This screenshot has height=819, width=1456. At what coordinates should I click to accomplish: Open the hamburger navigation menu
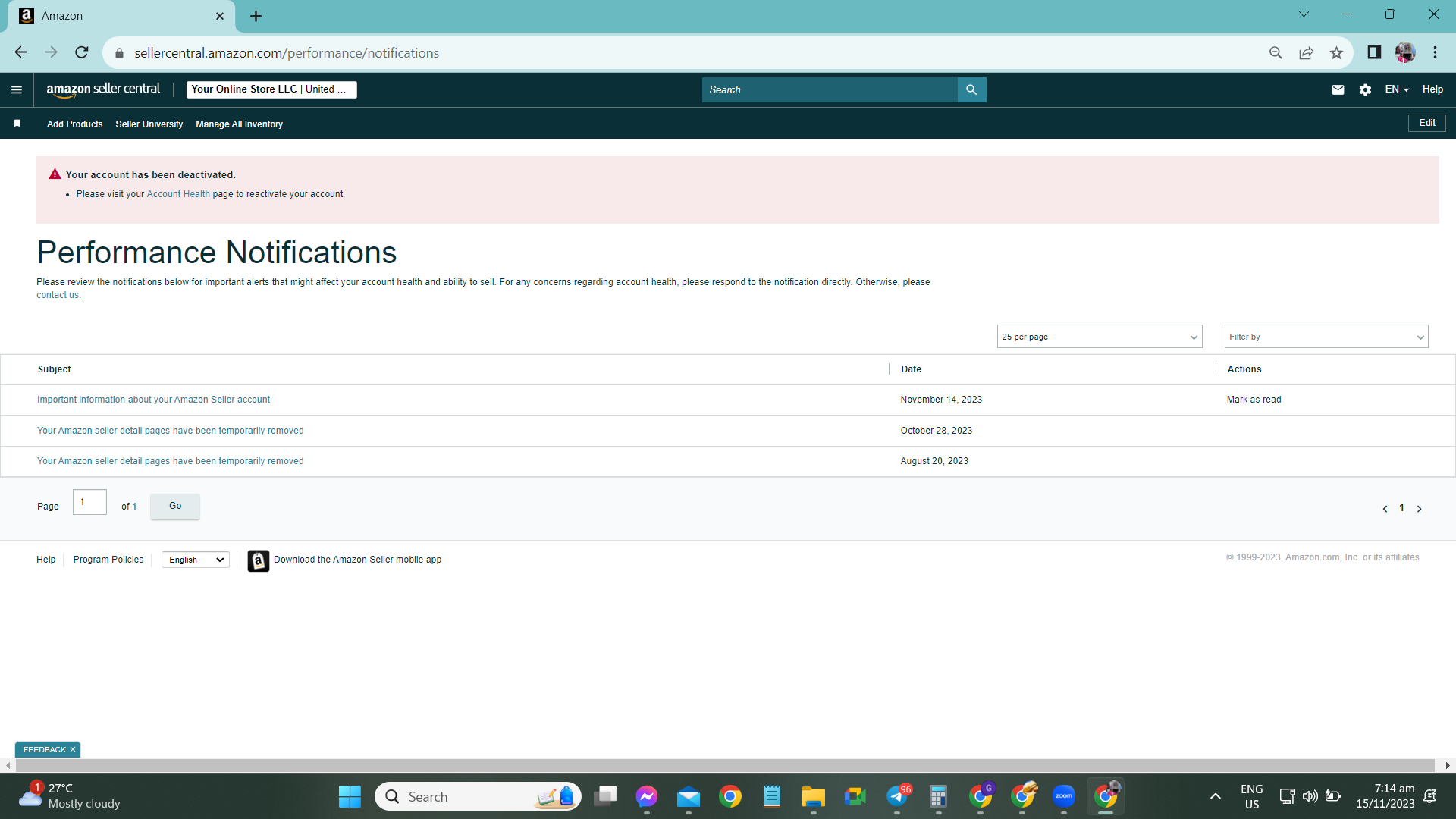click(x=17, y=89)
